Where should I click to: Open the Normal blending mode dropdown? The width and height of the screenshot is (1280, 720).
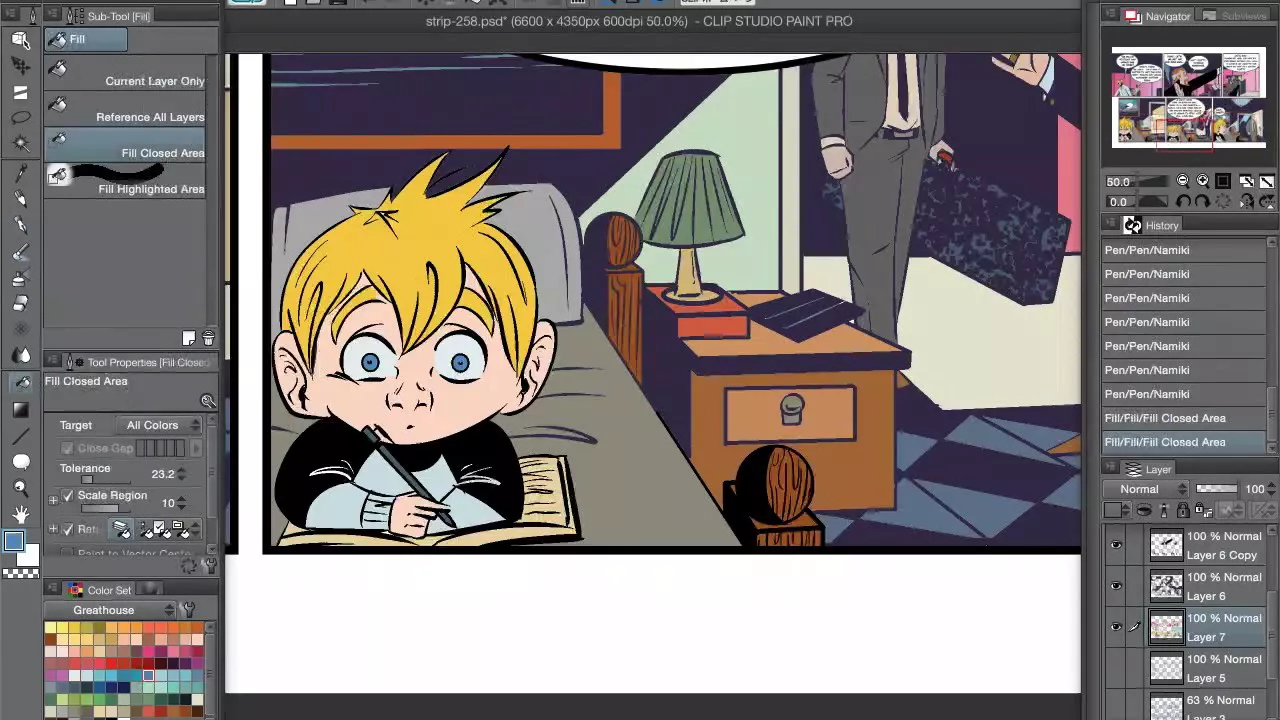[x=1146, y=489]
